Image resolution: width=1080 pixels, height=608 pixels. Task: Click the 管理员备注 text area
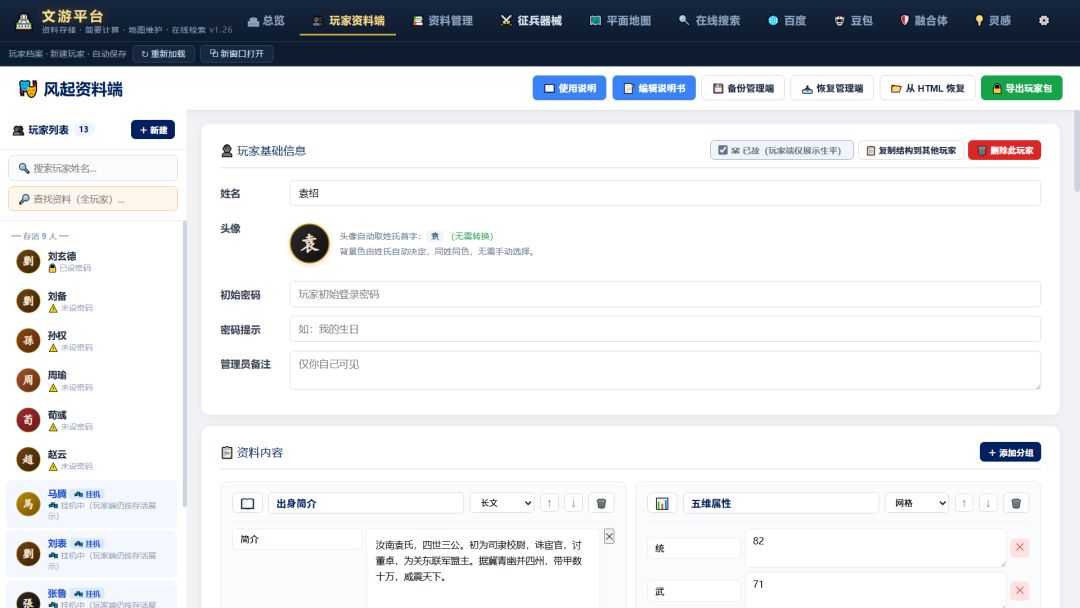(665, 370)
